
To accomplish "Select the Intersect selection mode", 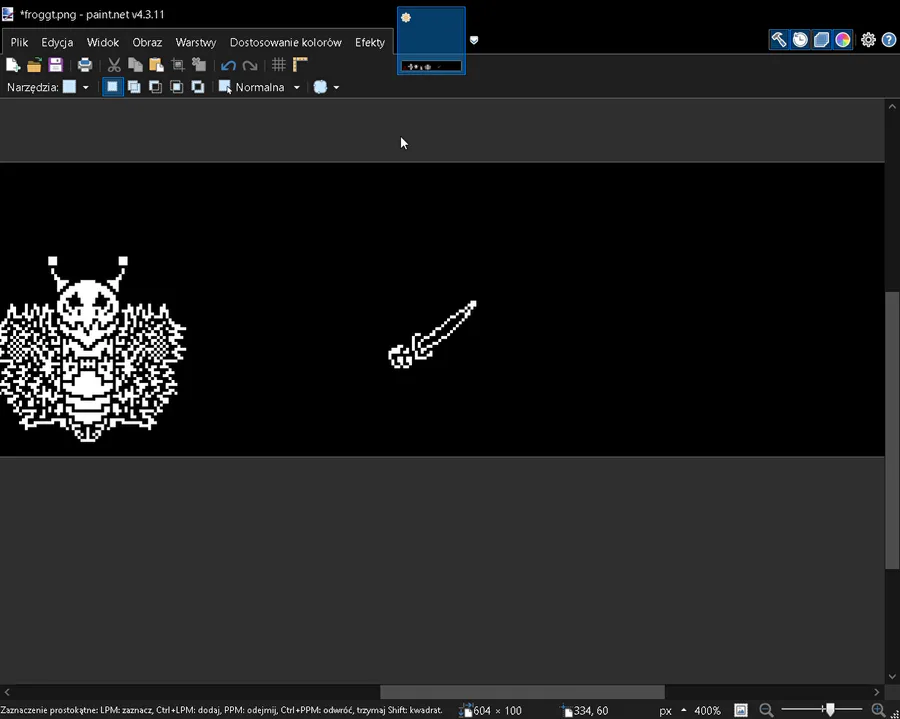I will point(176,87).
